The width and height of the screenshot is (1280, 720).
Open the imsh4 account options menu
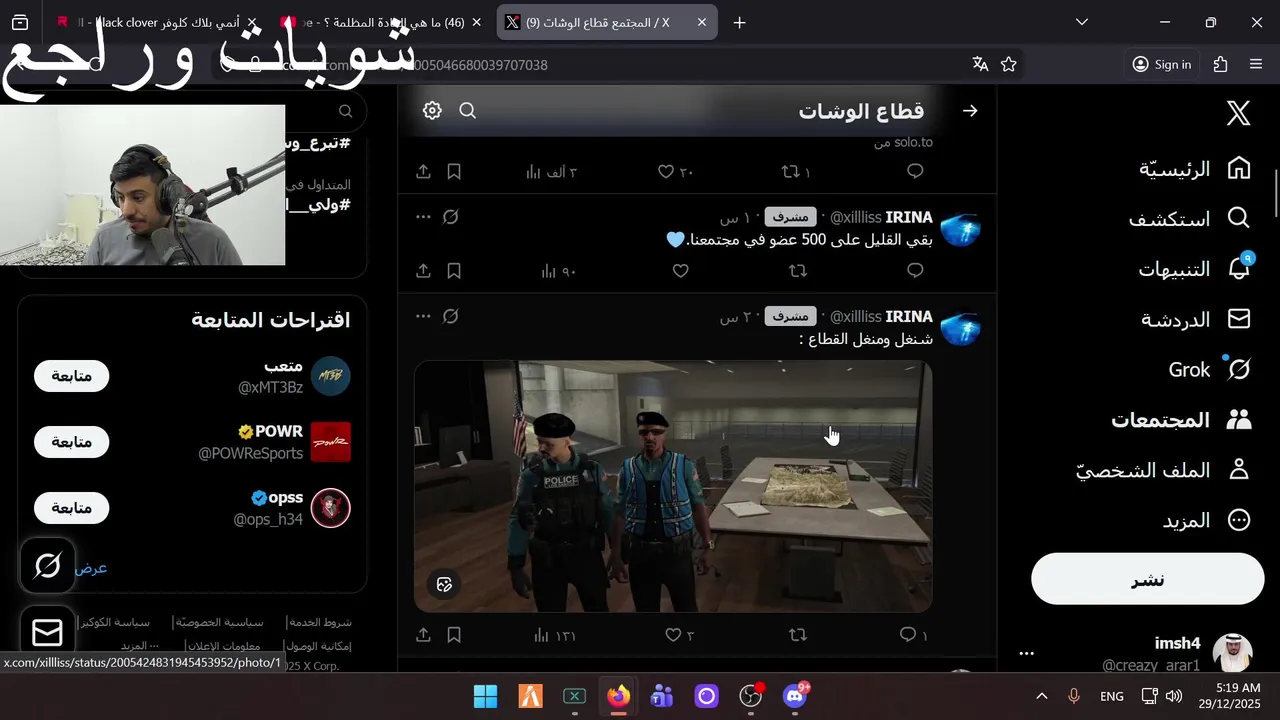tap(1026, 653)
